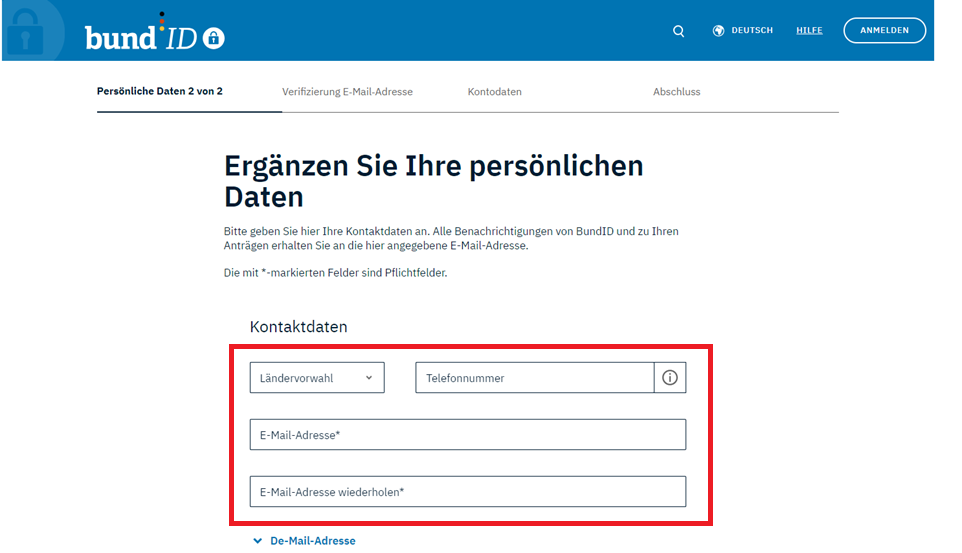Click the BundID logo
This screenshot has height=553, width=962.
coord(155,33)
